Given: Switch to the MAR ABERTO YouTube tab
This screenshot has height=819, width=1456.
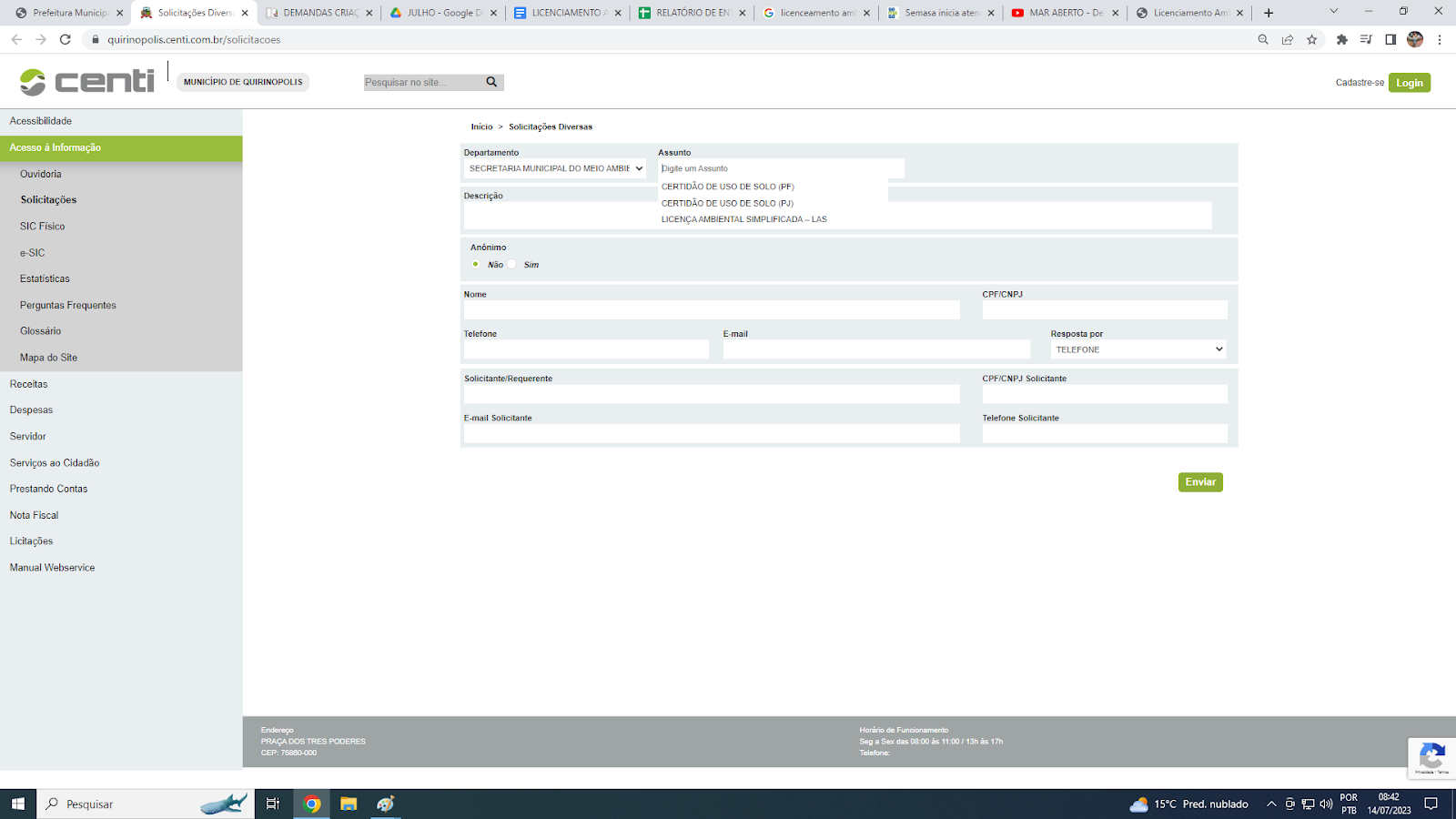Looking at the screenshot, I should tap(1065, 13).
